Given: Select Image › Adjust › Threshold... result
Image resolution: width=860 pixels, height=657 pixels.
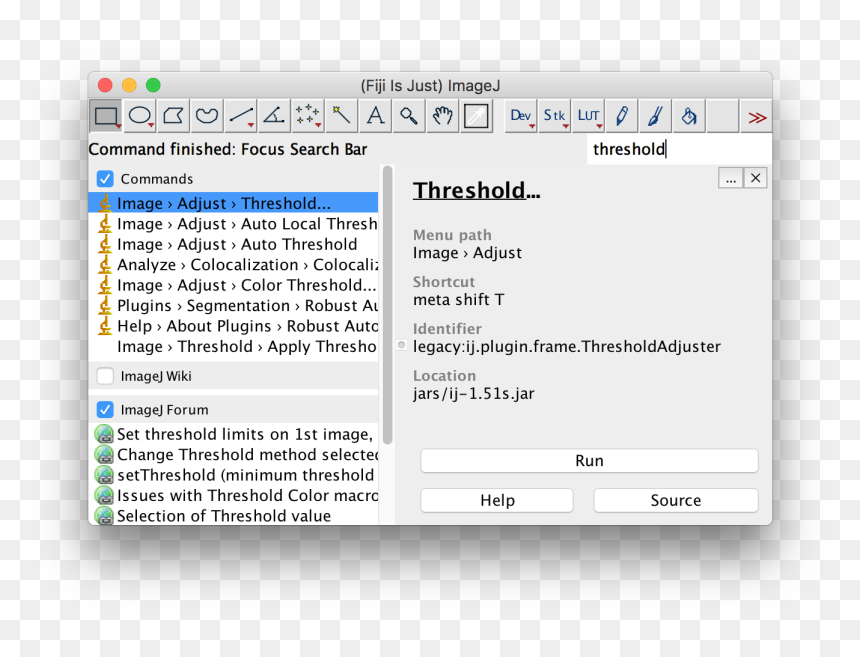Looking at the screenshot, I should [x=233, y=203].
